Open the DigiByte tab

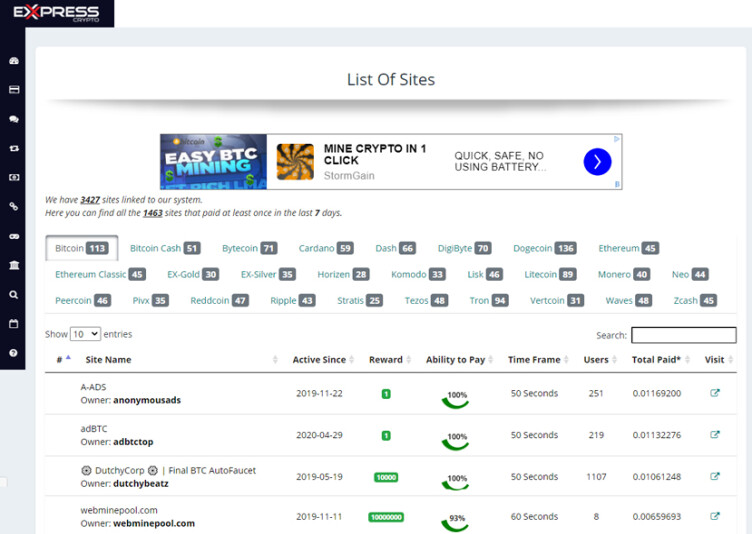(464, 248)
